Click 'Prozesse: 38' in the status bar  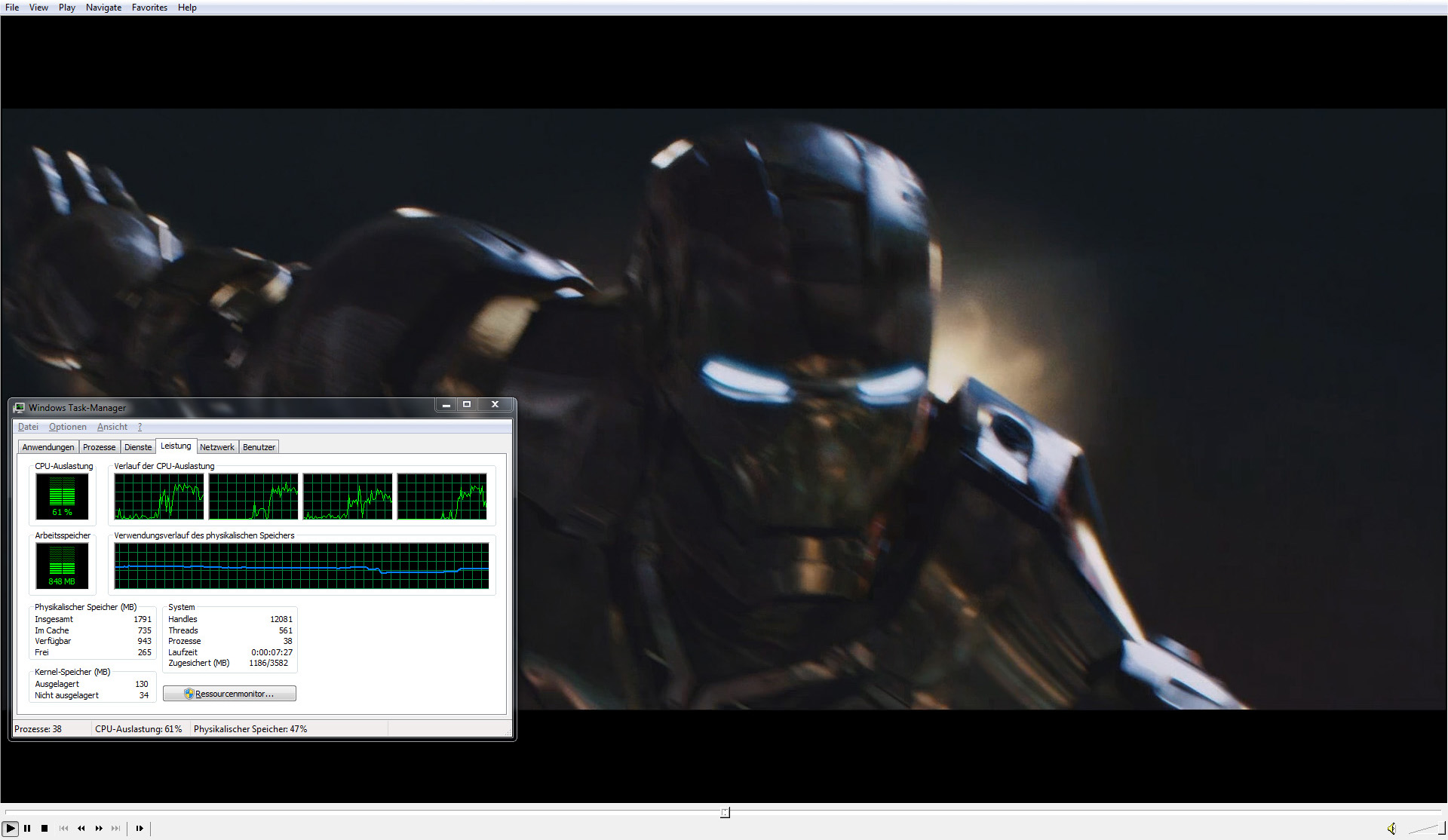click(x=38, y=729)
